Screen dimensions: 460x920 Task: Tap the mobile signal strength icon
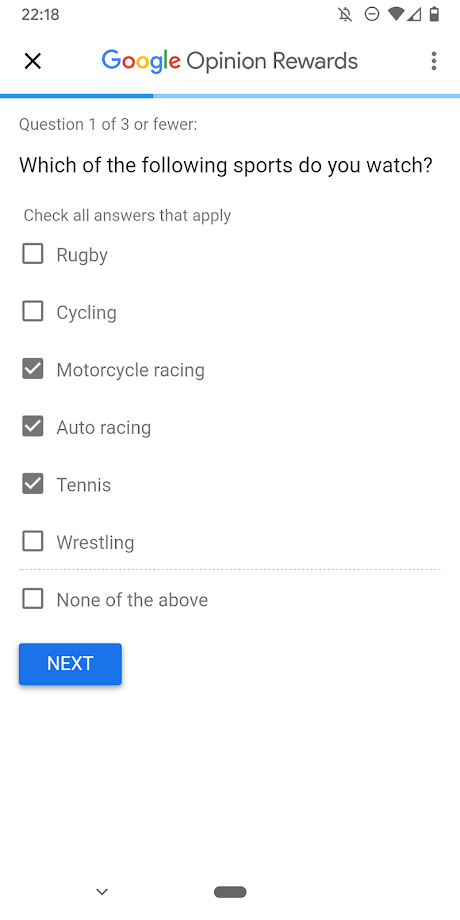click(x=414, y=15)
